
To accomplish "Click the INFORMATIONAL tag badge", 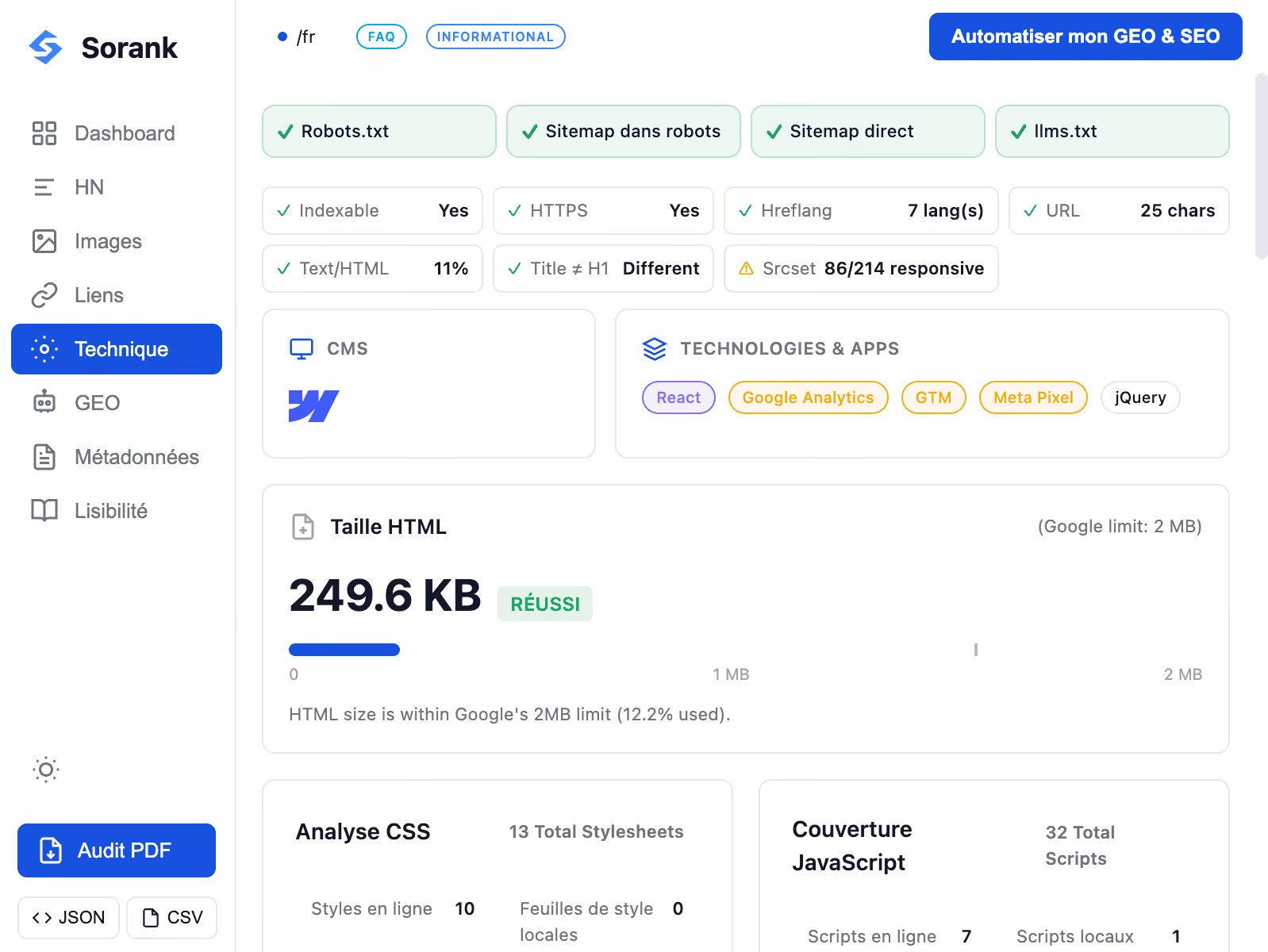I will 496,36.
